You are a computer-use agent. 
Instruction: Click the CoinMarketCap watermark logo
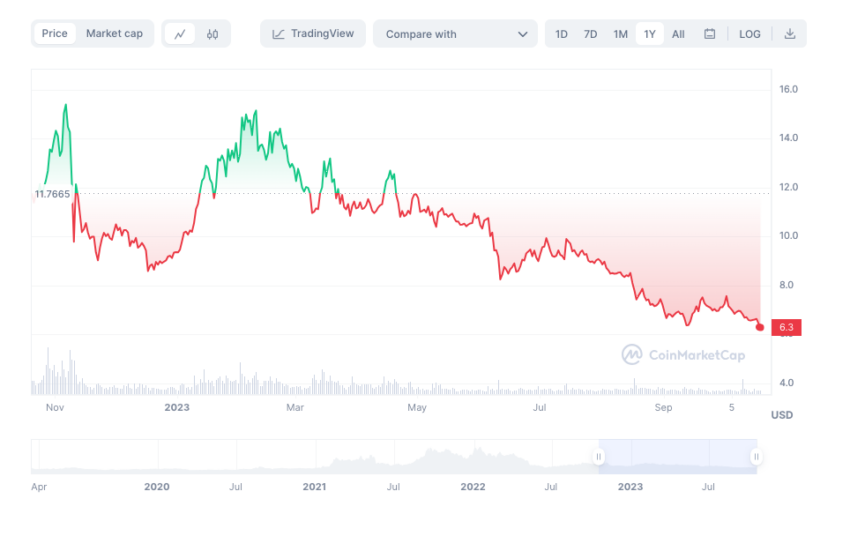click(x=684, y=354)
